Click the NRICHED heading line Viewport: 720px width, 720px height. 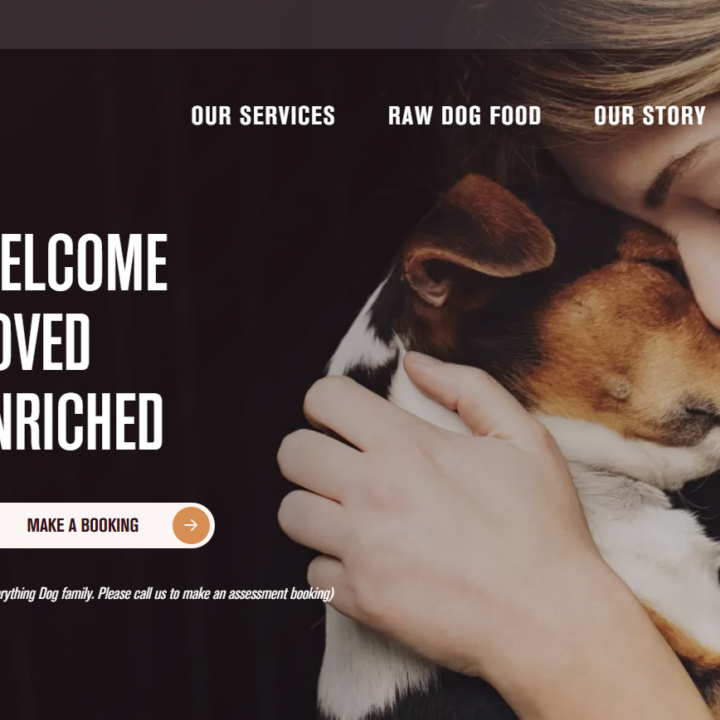pos(81,421)
